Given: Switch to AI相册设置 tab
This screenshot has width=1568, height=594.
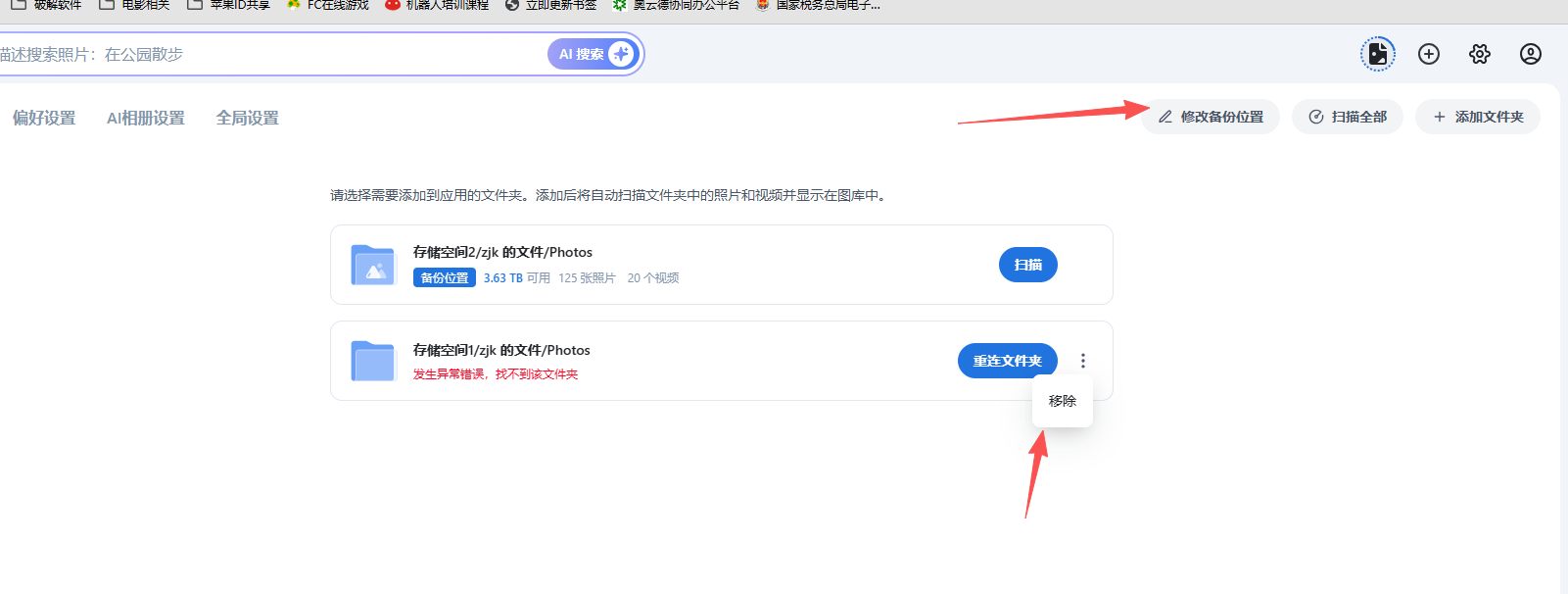Looking at the screenshot, I should click(x=146, y=118).
